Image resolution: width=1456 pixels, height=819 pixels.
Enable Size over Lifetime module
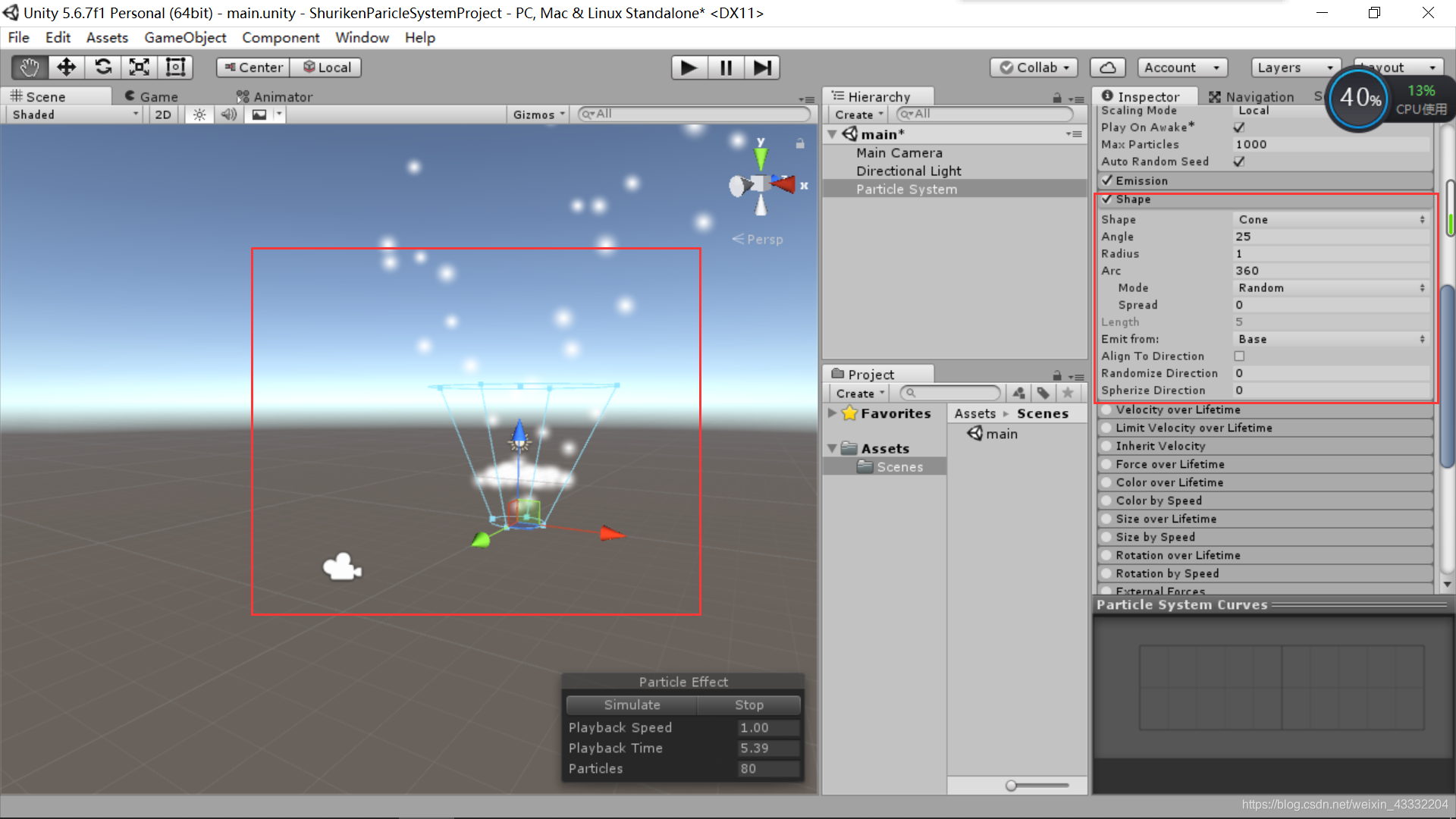tap(1107, 519)
